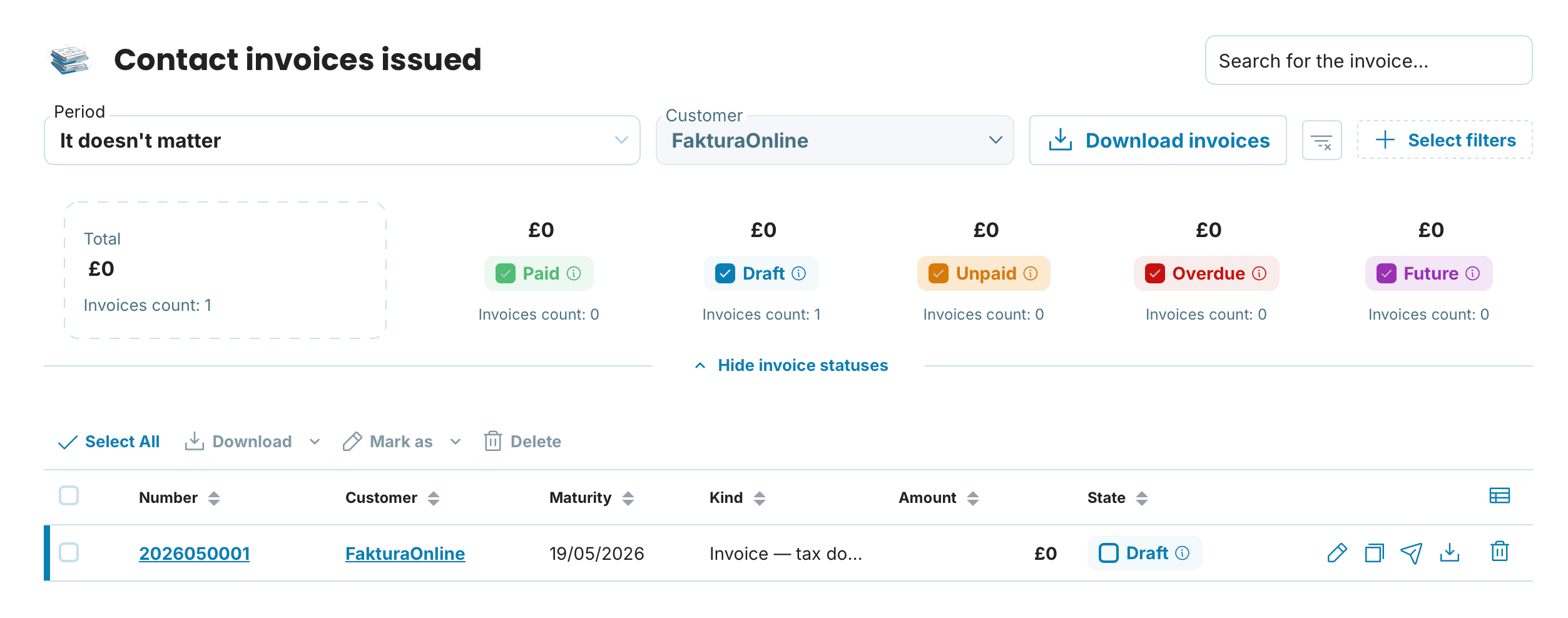
Task: Uncheck the Draft status filter
Action: tap(725, 273)
